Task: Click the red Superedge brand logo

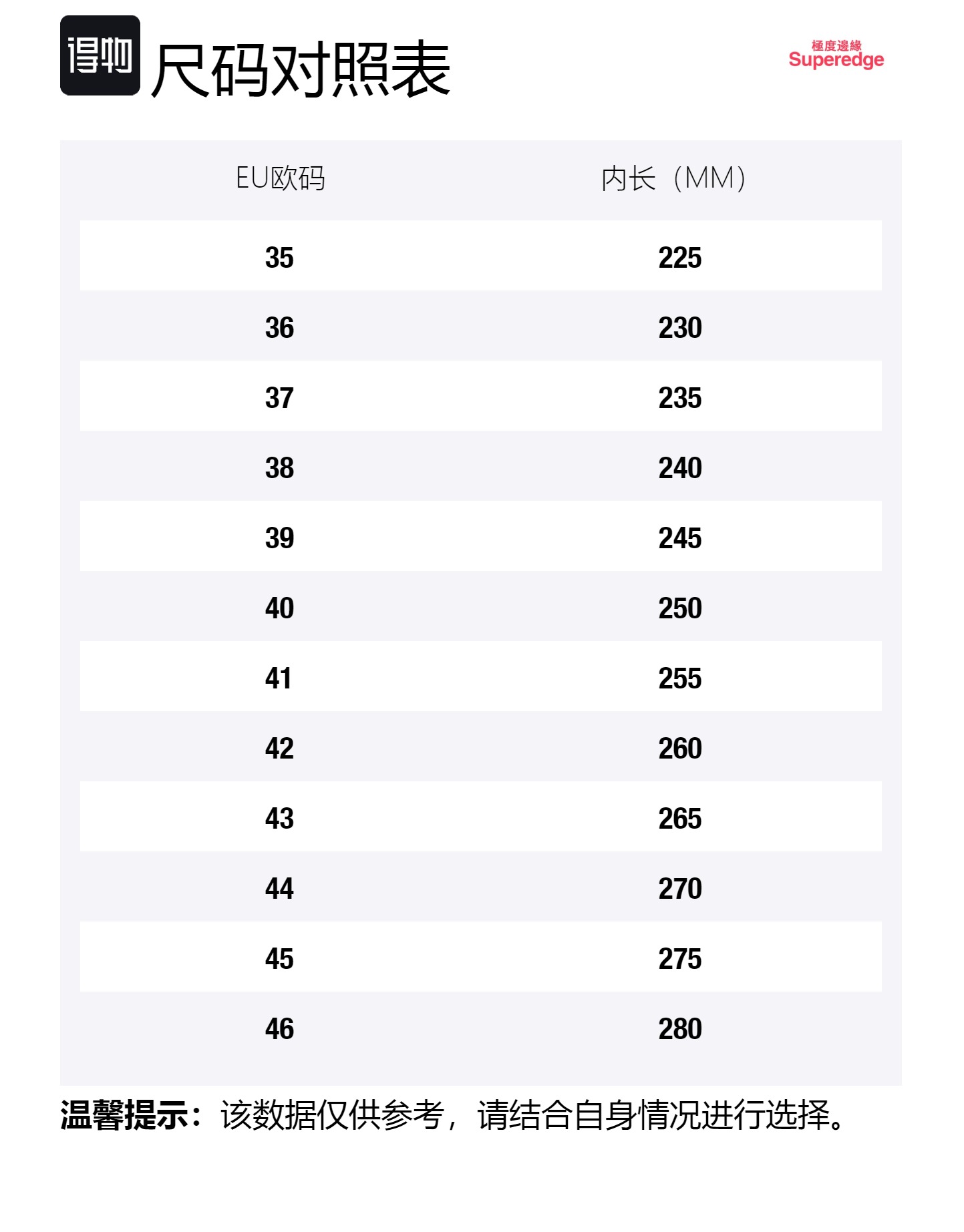Action: [x=836, y=55]
